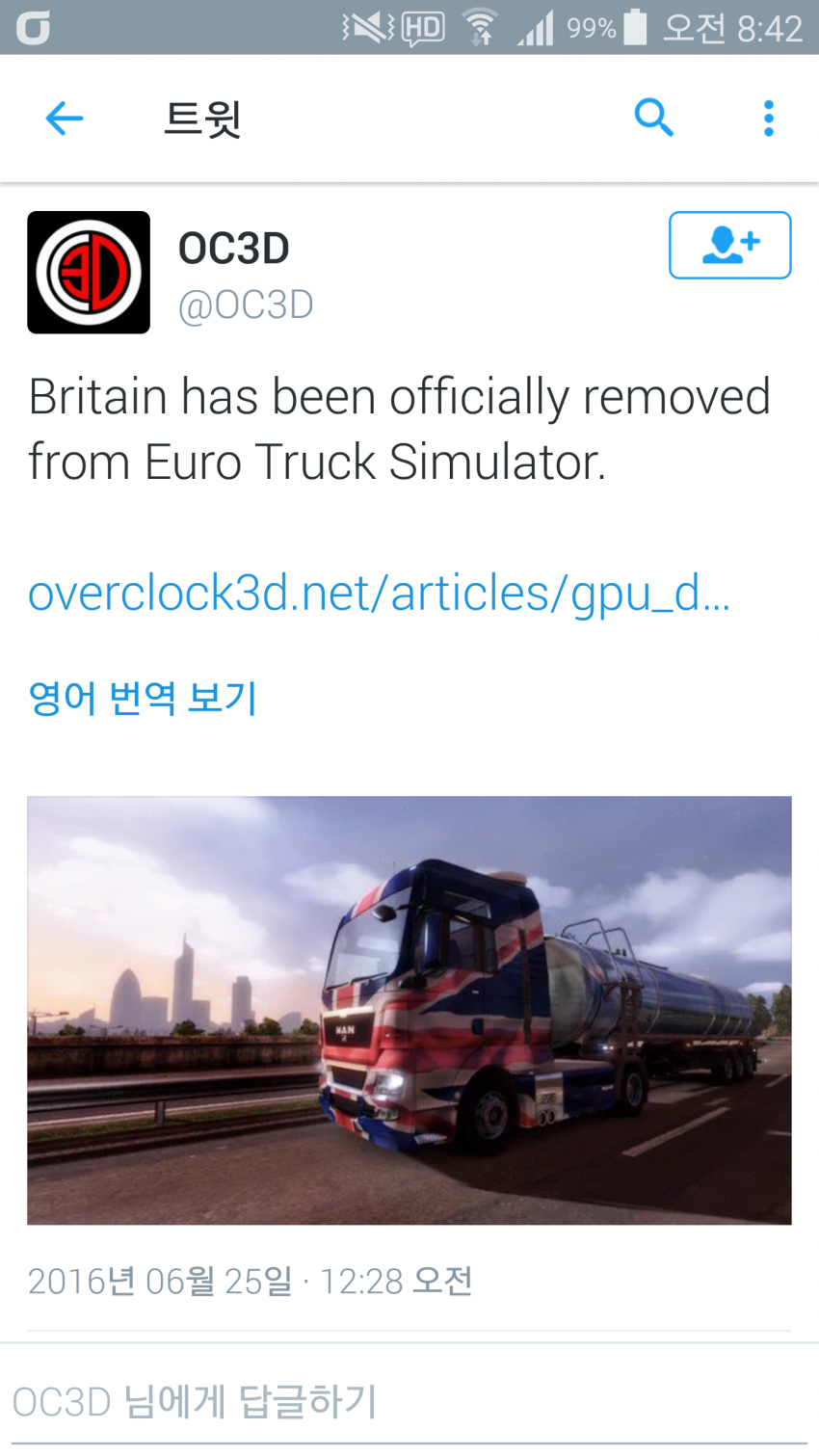Screen dimensions: 819x1456
Task: Tap the muted vibrate status icon
Action: pos(368,27)
